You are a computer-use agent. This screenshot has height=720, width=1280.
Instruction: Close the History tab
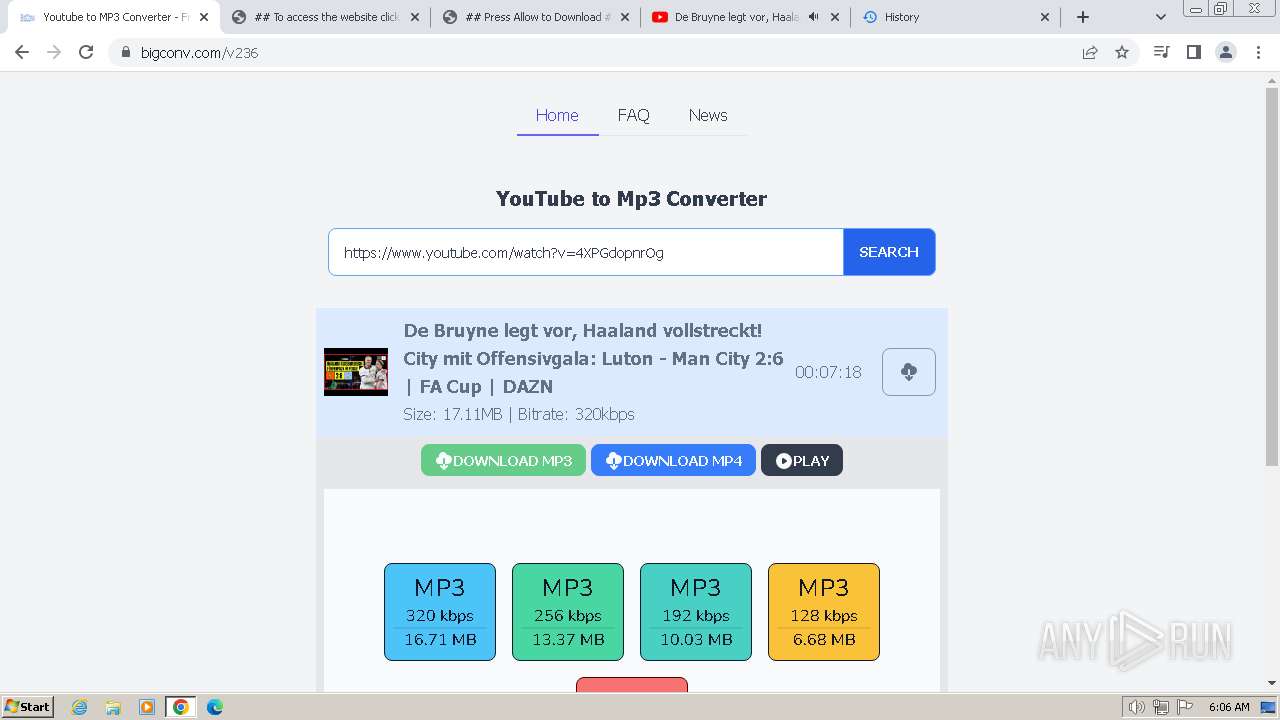point(1045,17)
